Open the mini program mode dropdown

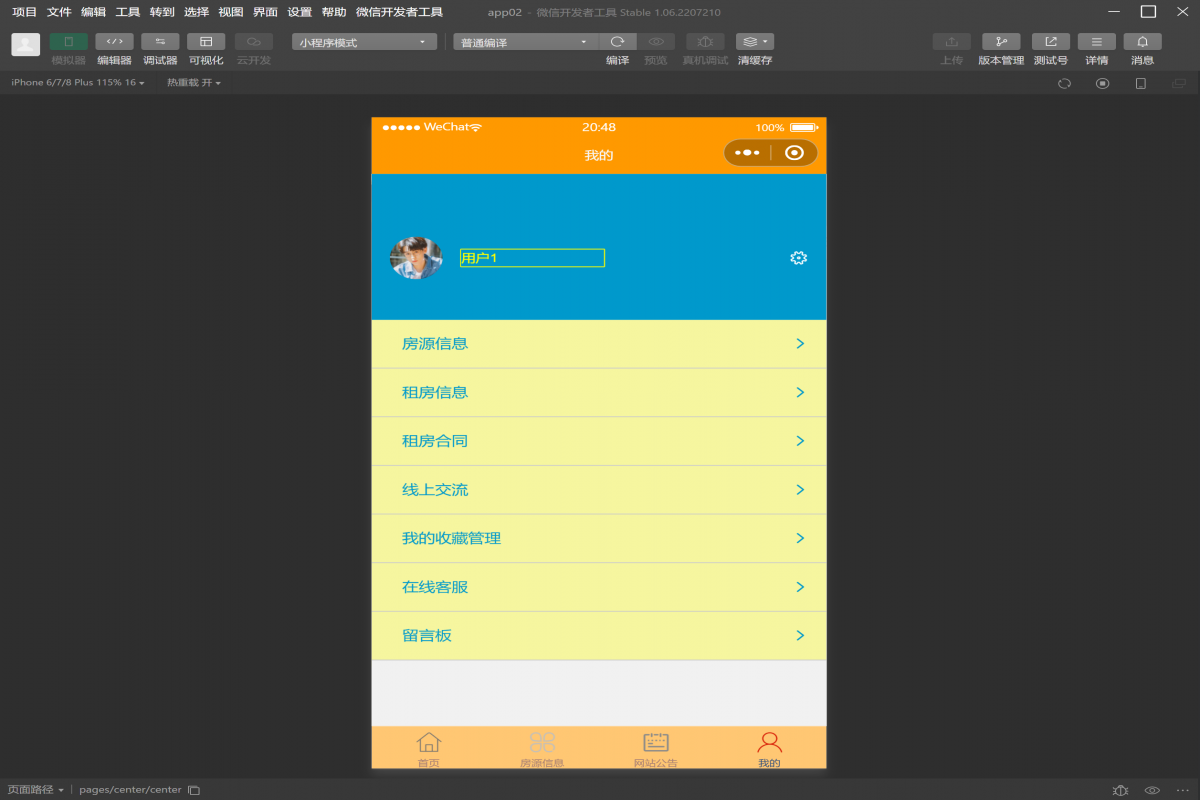click(364, 42)
